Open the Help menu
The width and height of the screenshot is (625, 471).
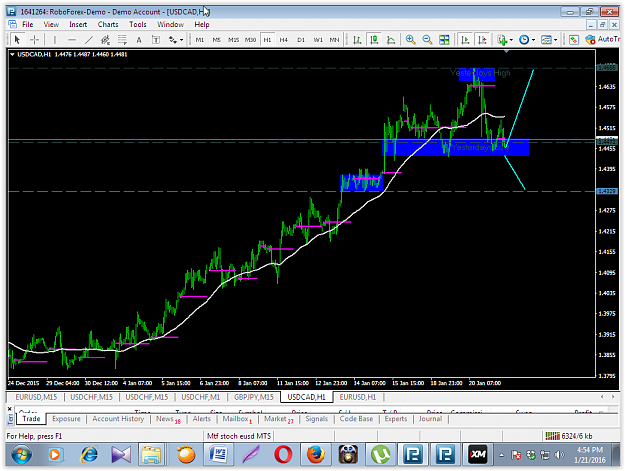(202, 24)
